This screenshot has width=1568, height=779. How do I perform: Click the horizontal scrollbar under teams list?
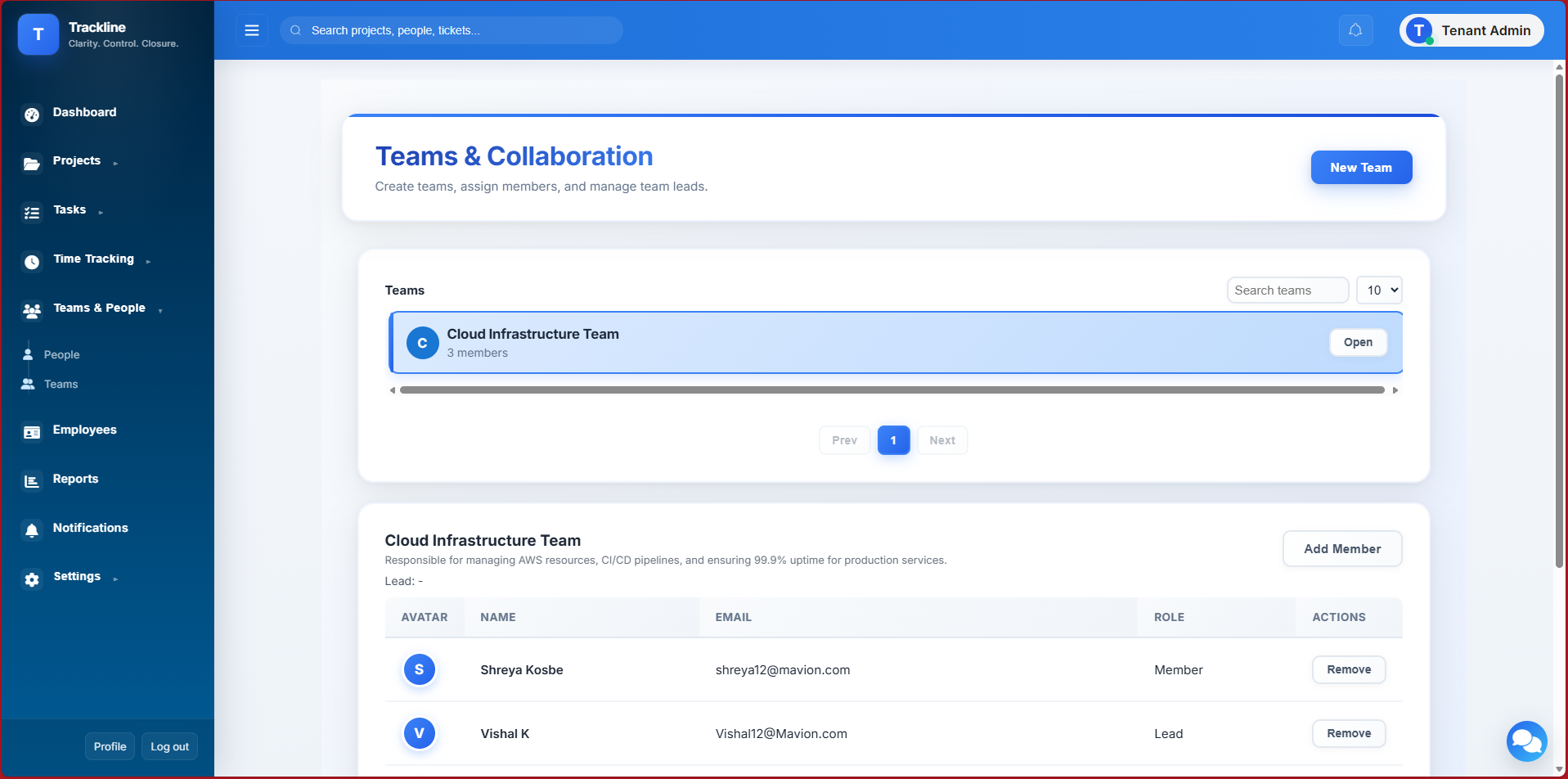pyautogui.click(x=892, y=390)
